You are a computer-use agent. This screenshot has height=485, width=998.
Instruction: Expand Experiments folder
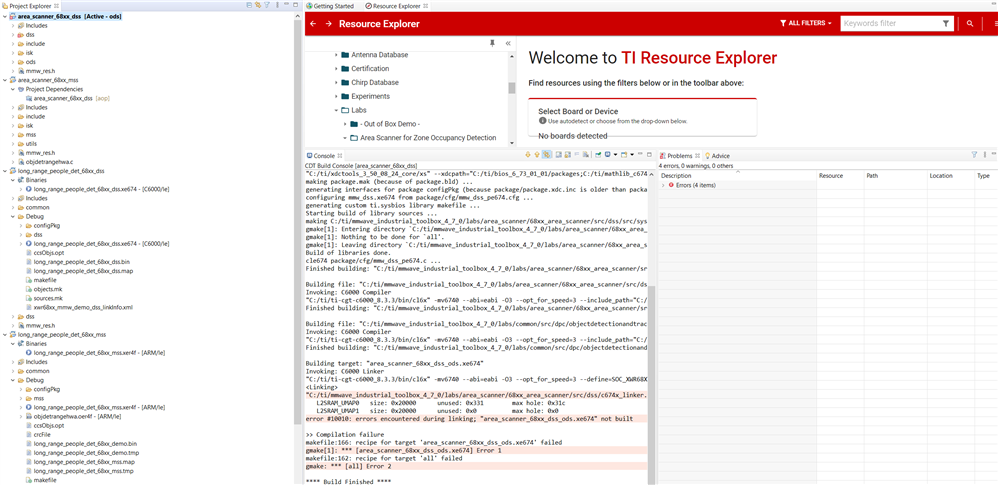click(x=337, y=96)
